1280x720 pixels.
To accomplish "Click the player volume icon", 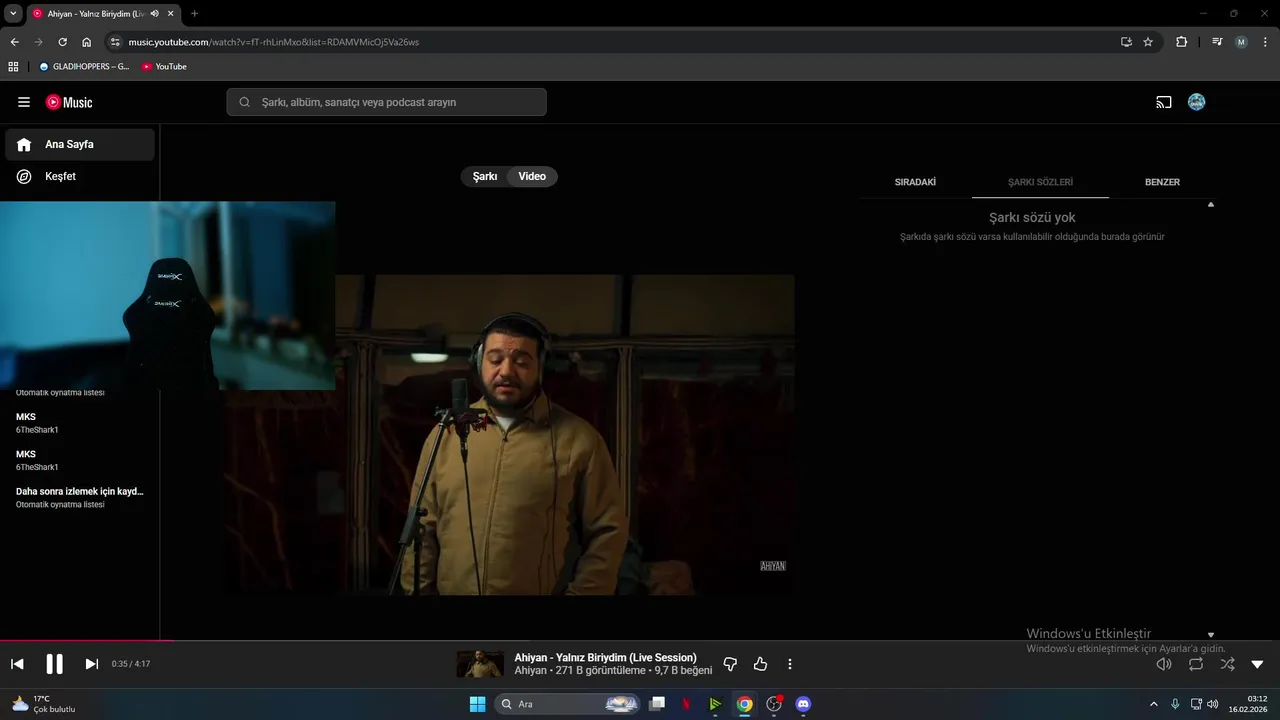I will click(x=1164, y=664).
